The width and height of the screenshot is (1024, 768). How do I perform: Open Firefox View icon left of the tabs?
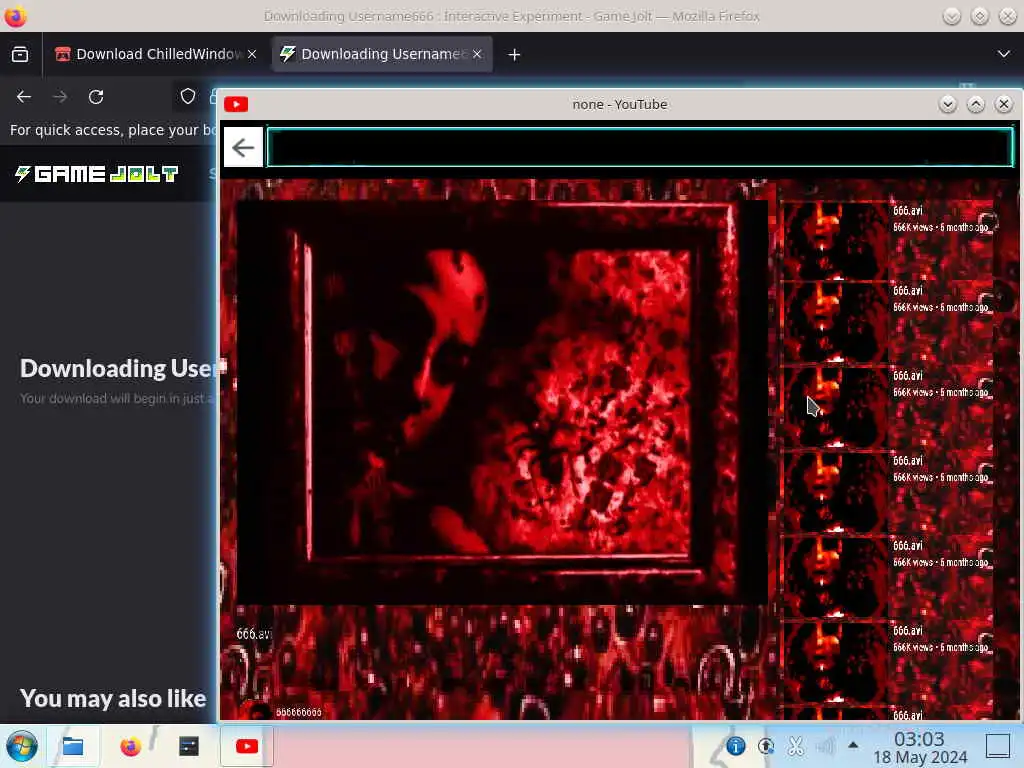20,54
